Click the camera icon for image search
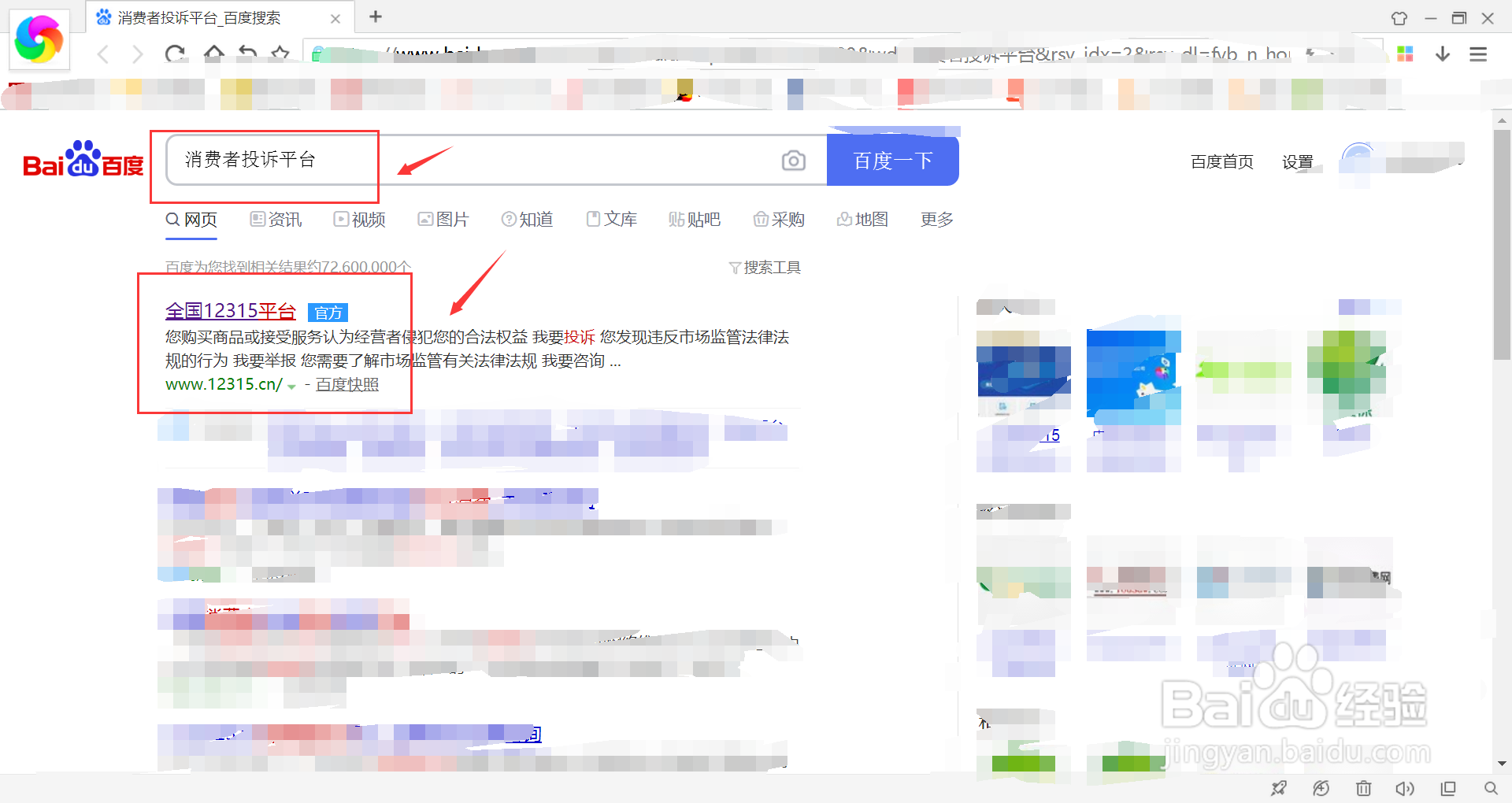 pos(794,160)
